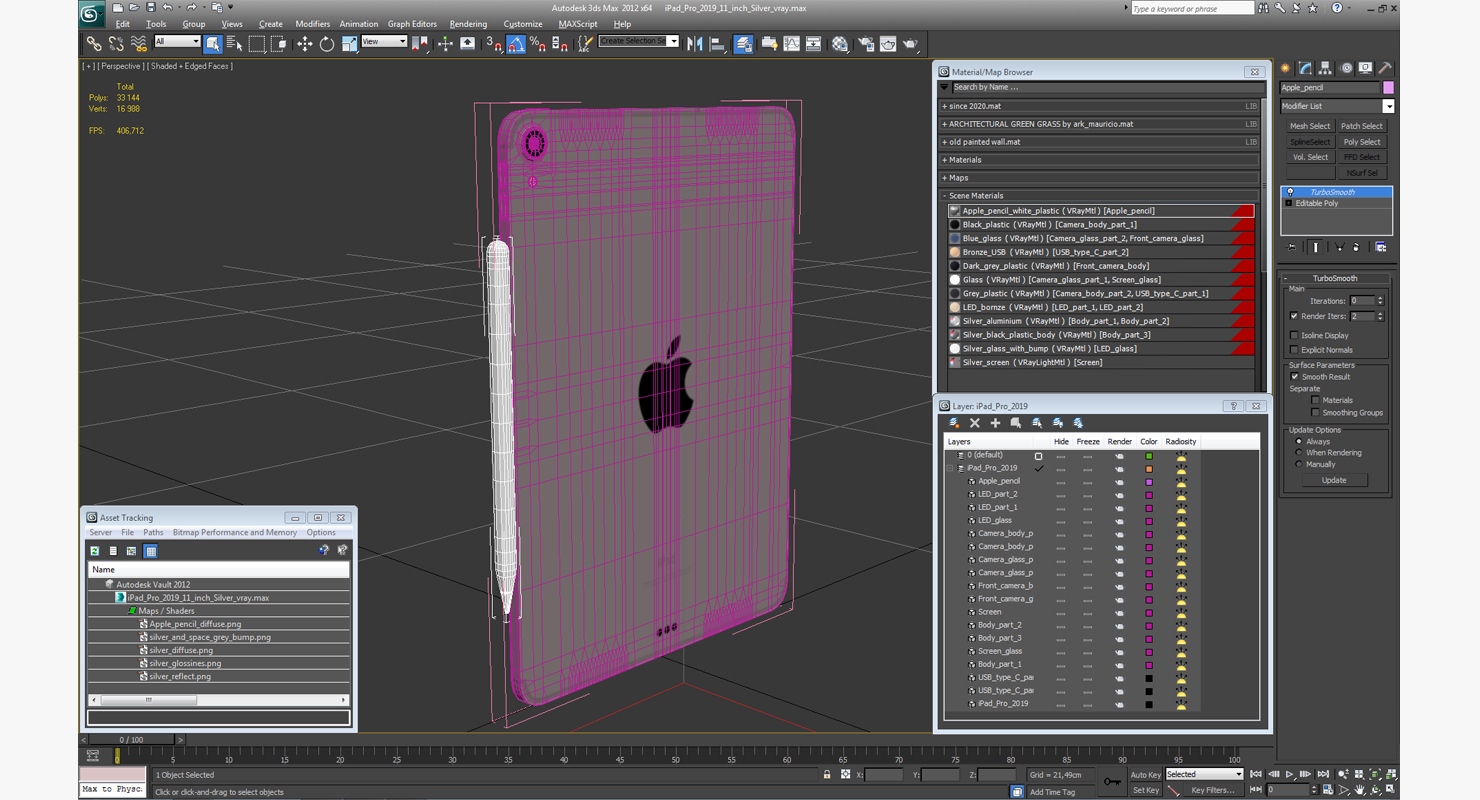The image size is (1480, 800).
Task: Switch to Hierarchy command panel tab
Action: pos(1325,68)
